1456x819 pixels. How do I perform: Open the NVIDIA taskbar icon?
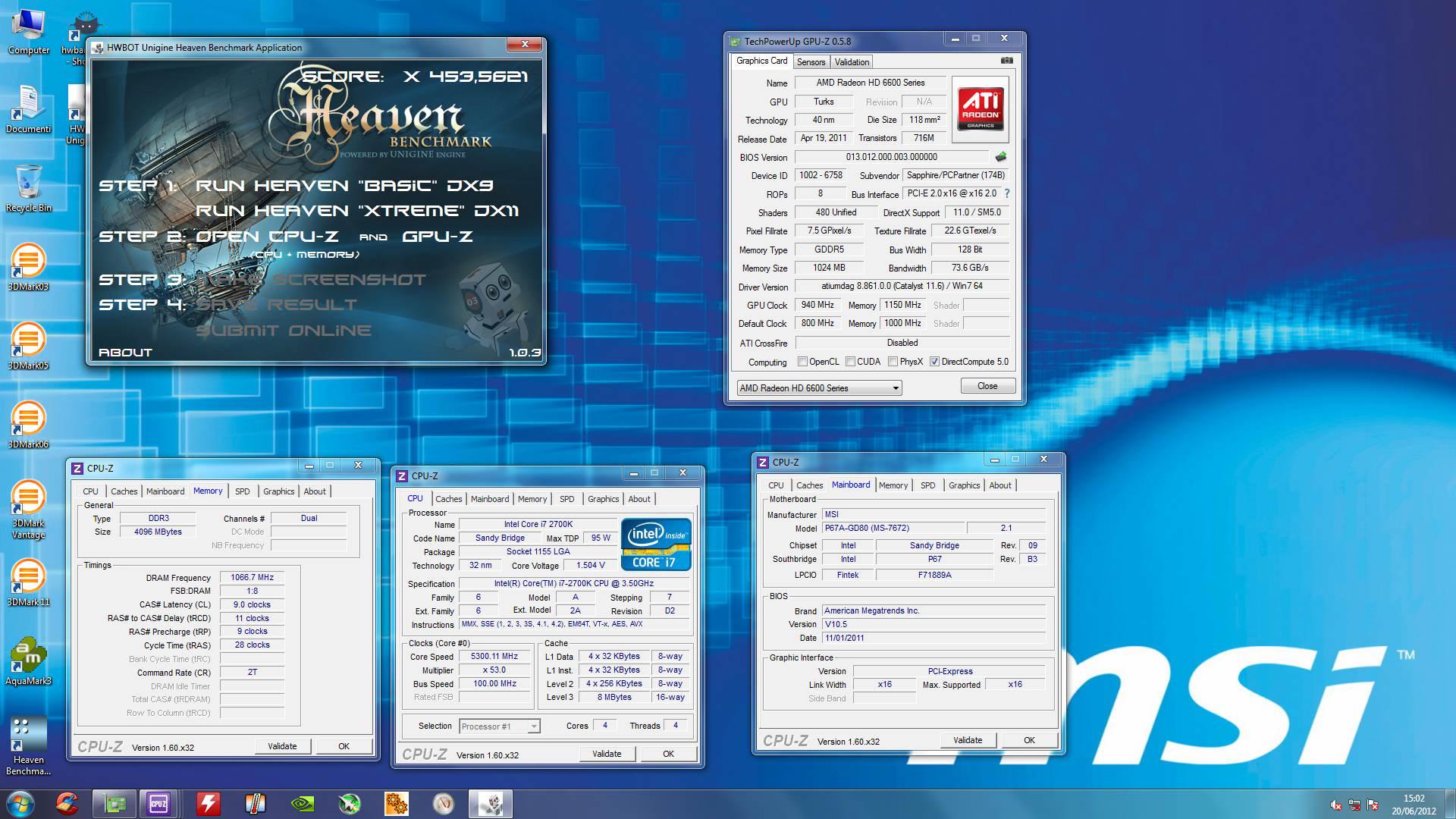[303, 804]
